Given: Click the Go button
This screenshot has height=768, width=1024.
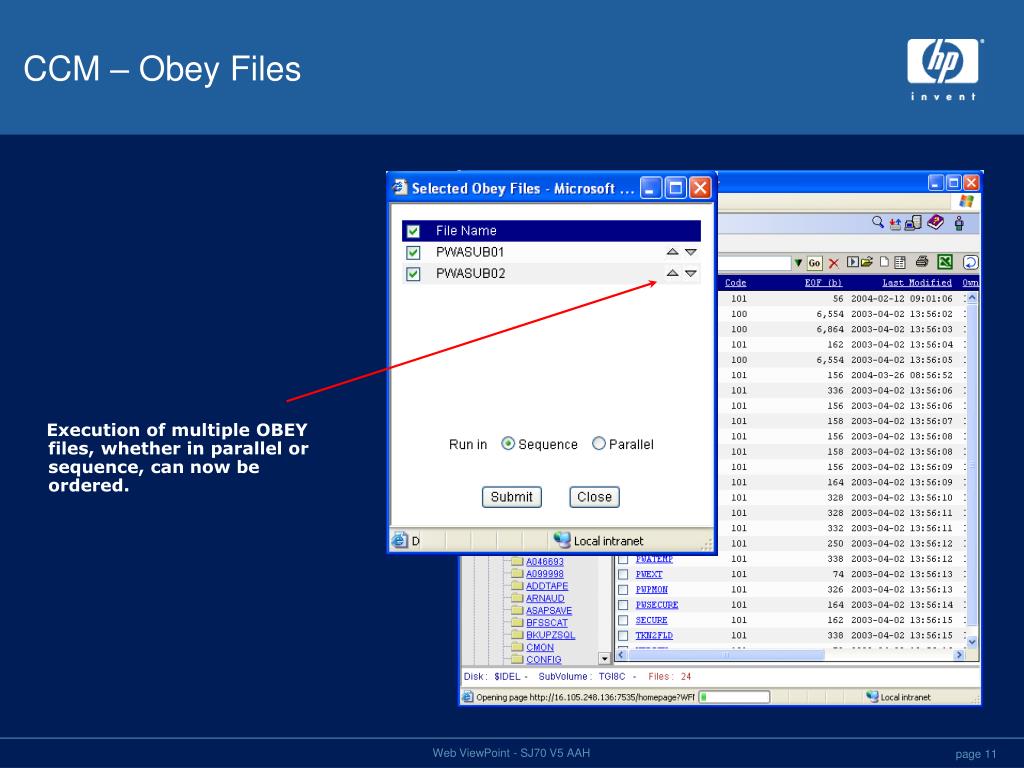Looking at the screenshot, I should pos(814,263).
